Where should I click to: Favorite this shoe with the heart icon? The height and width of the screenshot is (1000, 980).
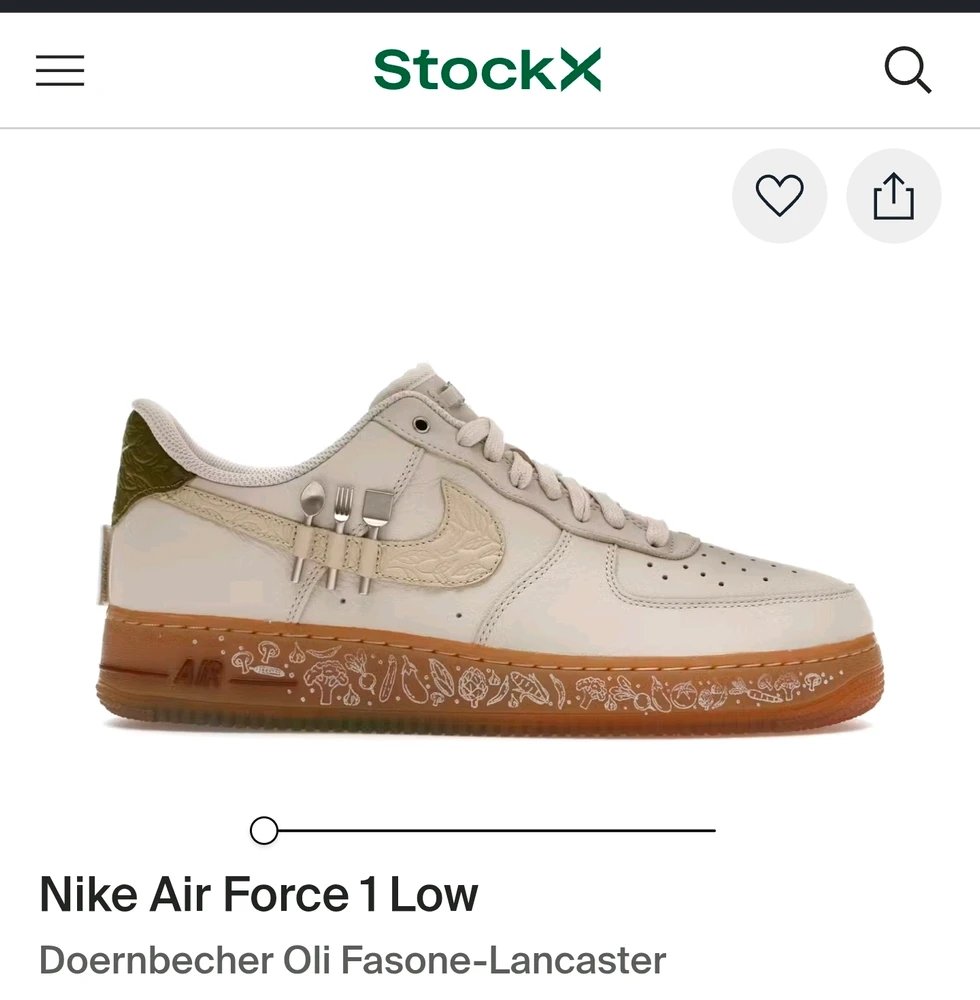[779, 196]
